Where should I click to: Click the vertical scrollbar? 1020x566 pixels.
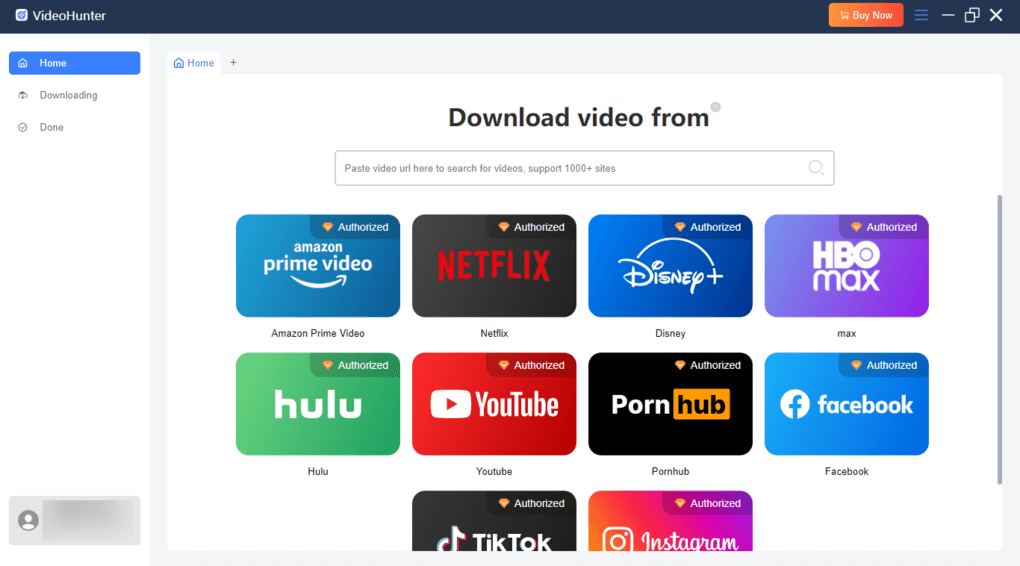(999, 339)
